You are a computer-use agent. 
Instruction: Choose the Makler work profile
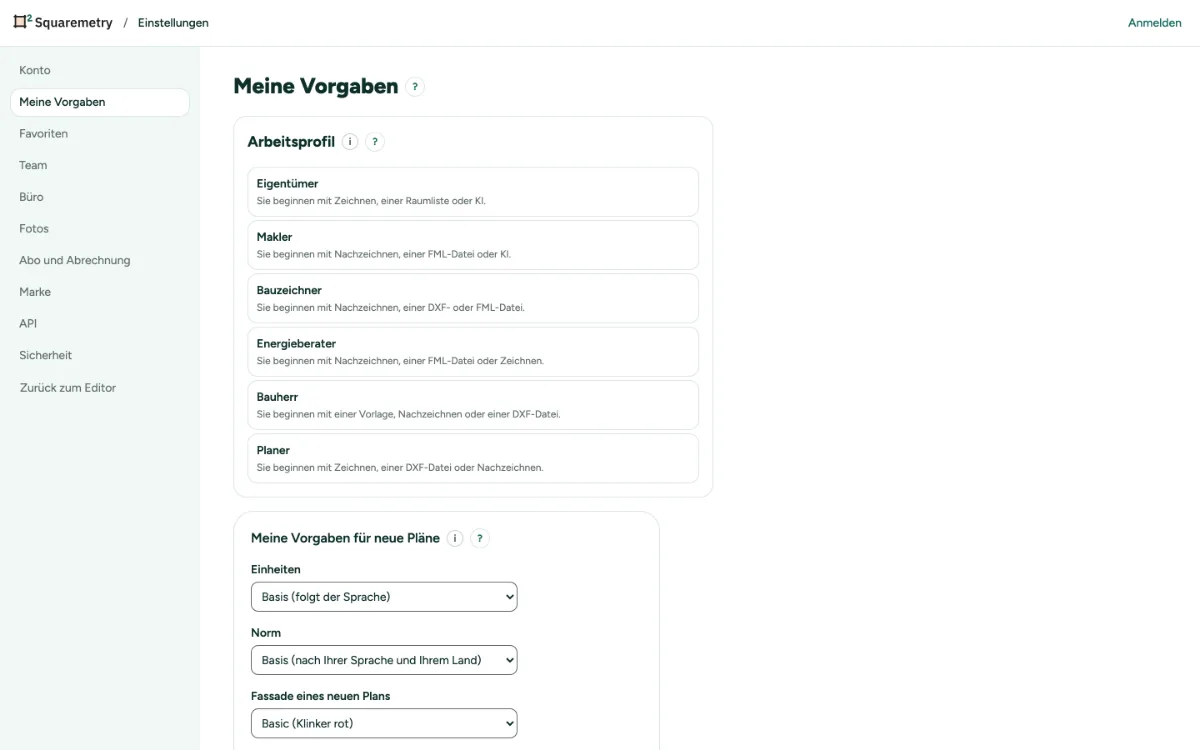point(473,245)
